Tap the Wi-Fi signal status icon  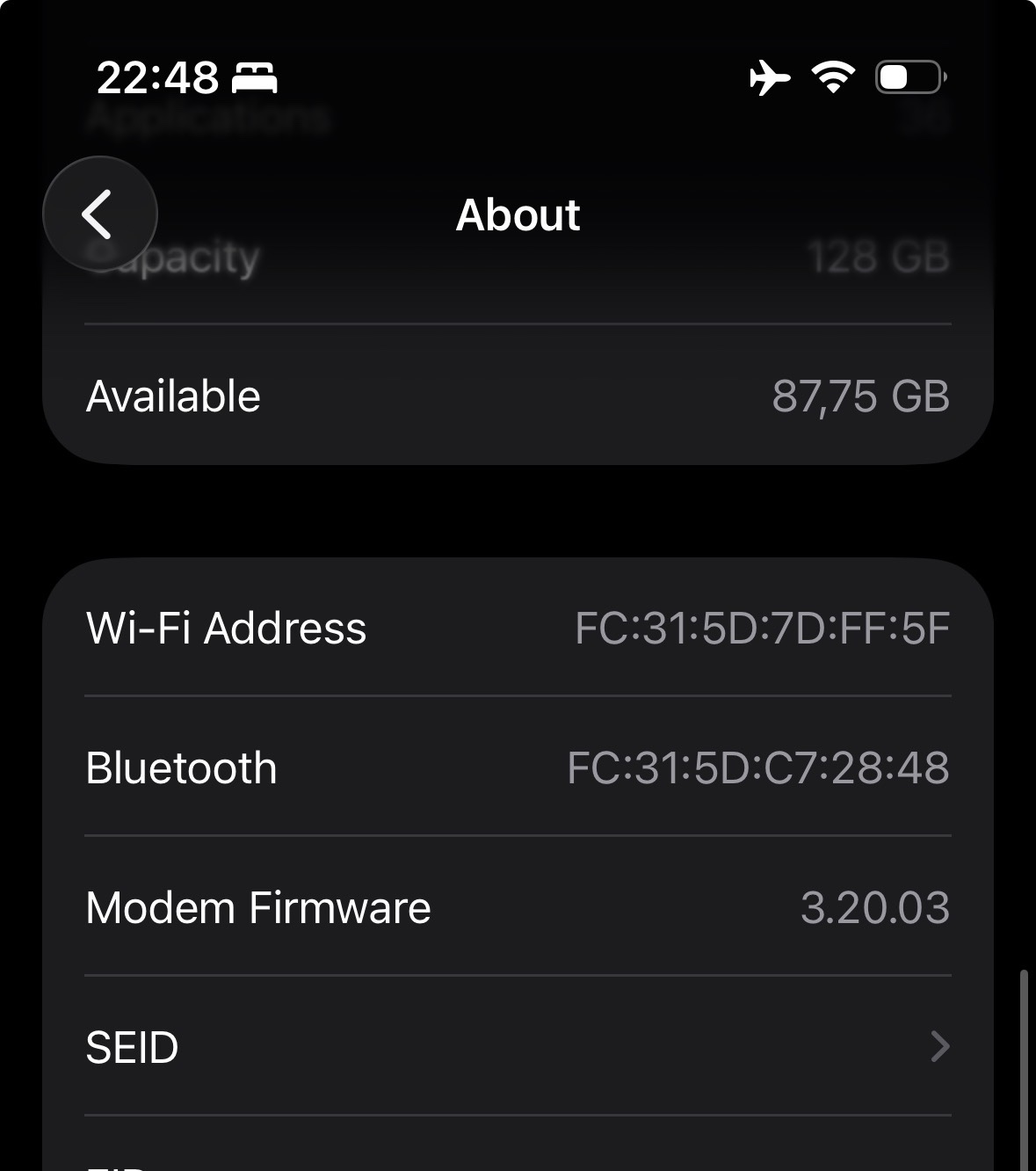[x=833, y=77]
